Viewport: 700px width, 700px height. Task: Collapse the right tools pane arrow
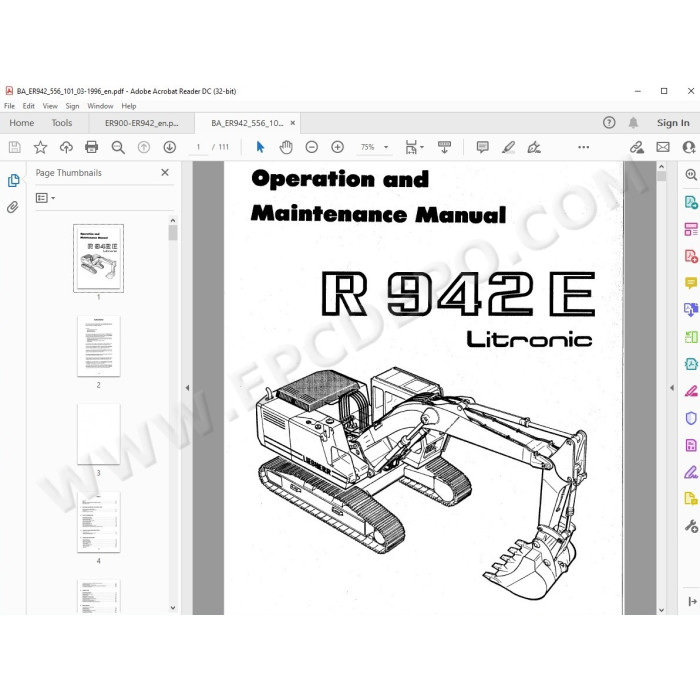[672, 388]
